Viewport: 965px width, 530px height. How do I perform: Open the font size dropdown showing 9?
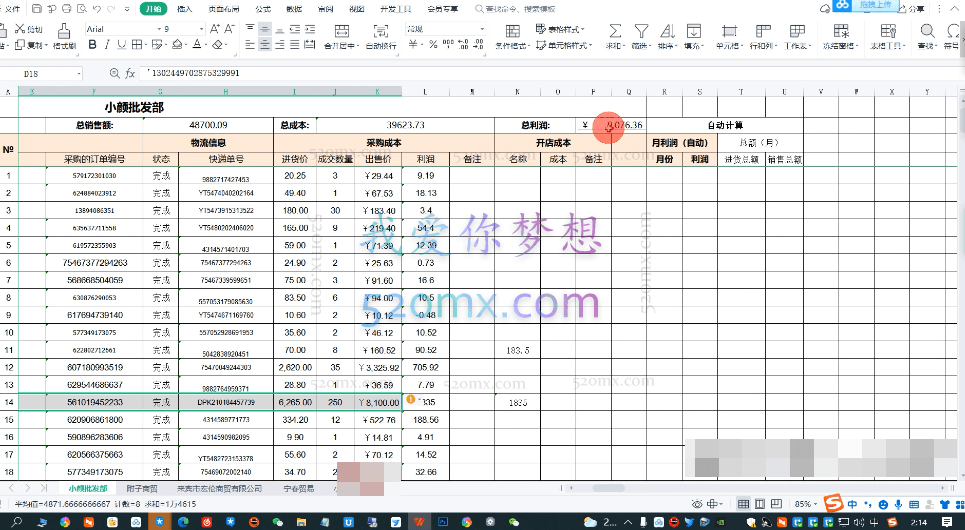tap(201, 29)
